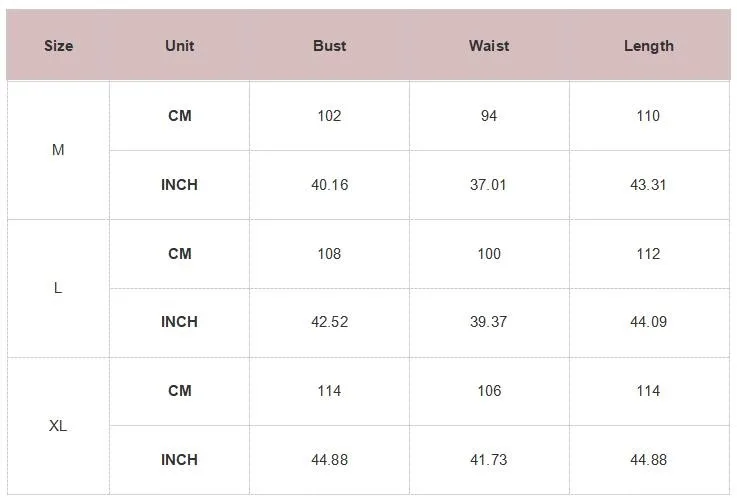This screenshot has width=737, height=503.
Task: Select the L length value 112
Action: (x=648, y=254)
